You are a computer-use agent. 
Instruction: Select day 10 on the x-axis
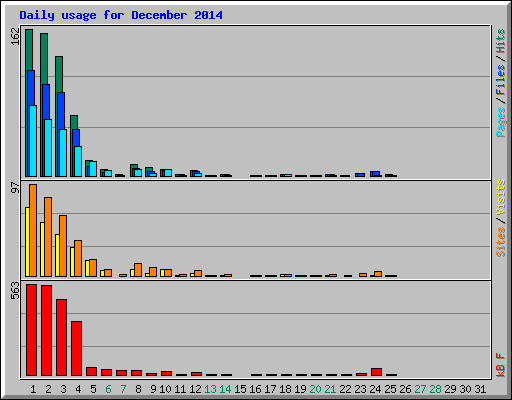pyautogui.click(x=165, y=389)
